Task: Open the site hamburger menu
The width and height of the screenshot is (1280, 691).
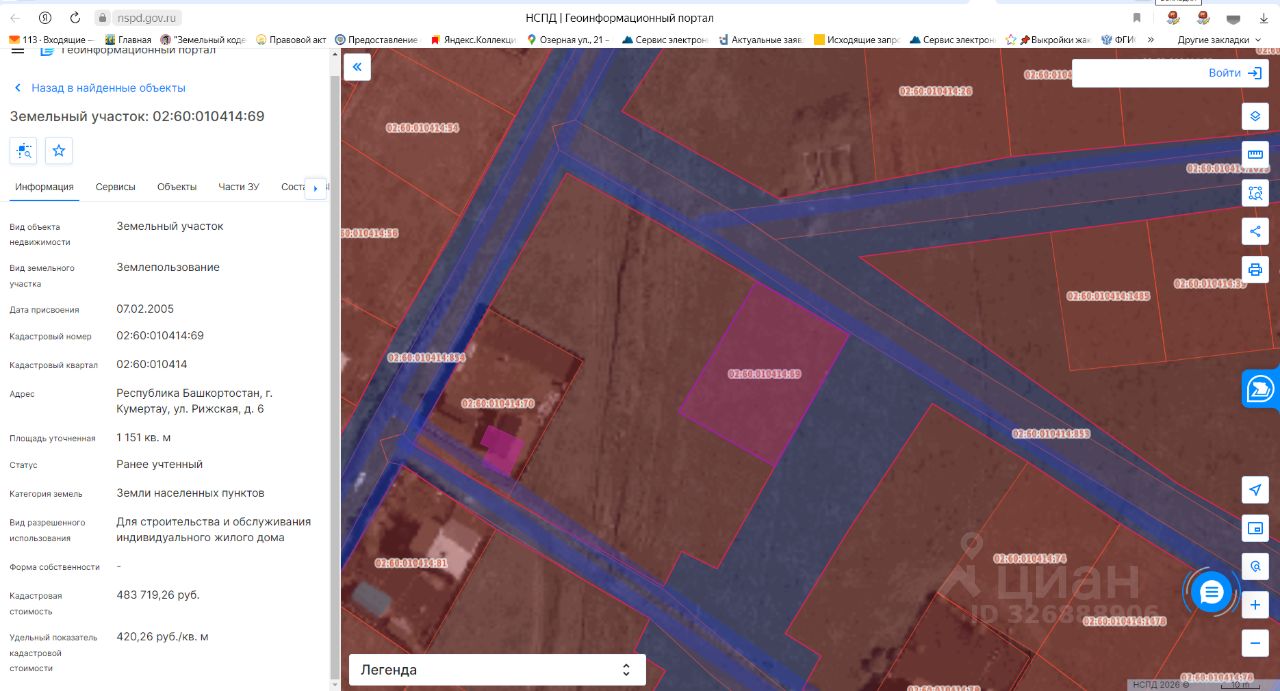Action: (17, 50)
